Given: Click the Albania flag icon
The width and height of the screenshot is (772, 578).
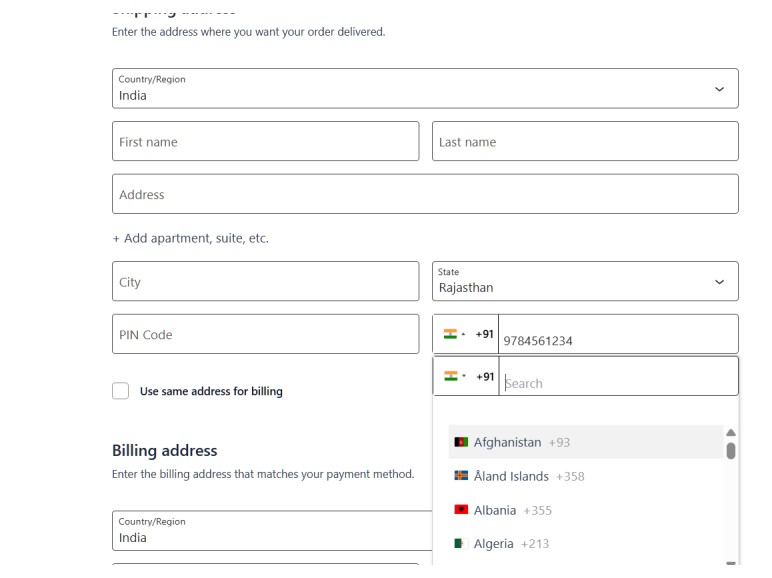Looking at the screenshot, I should 461,511.
